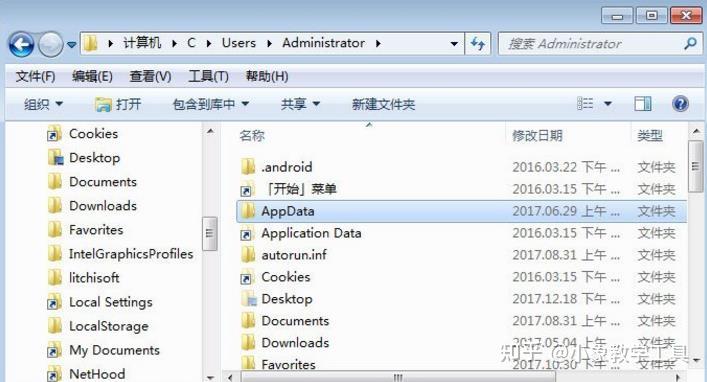Click the navigation pane scroll down arrow
Image resolution: width=707 pixels, height=382 pixels.
[x=210, y=377]
